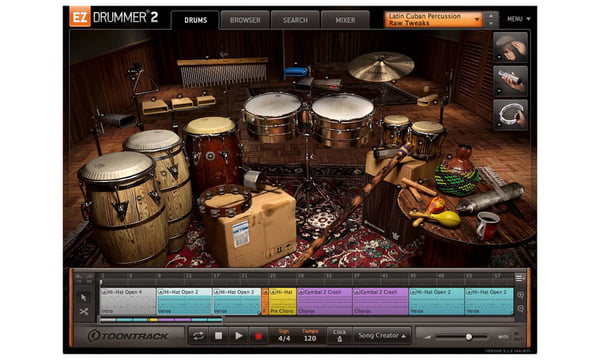Select the Hi-Hat Open 4 Intro block
Viewport: 600px width, 360px height.
click(x=128, y=301)
